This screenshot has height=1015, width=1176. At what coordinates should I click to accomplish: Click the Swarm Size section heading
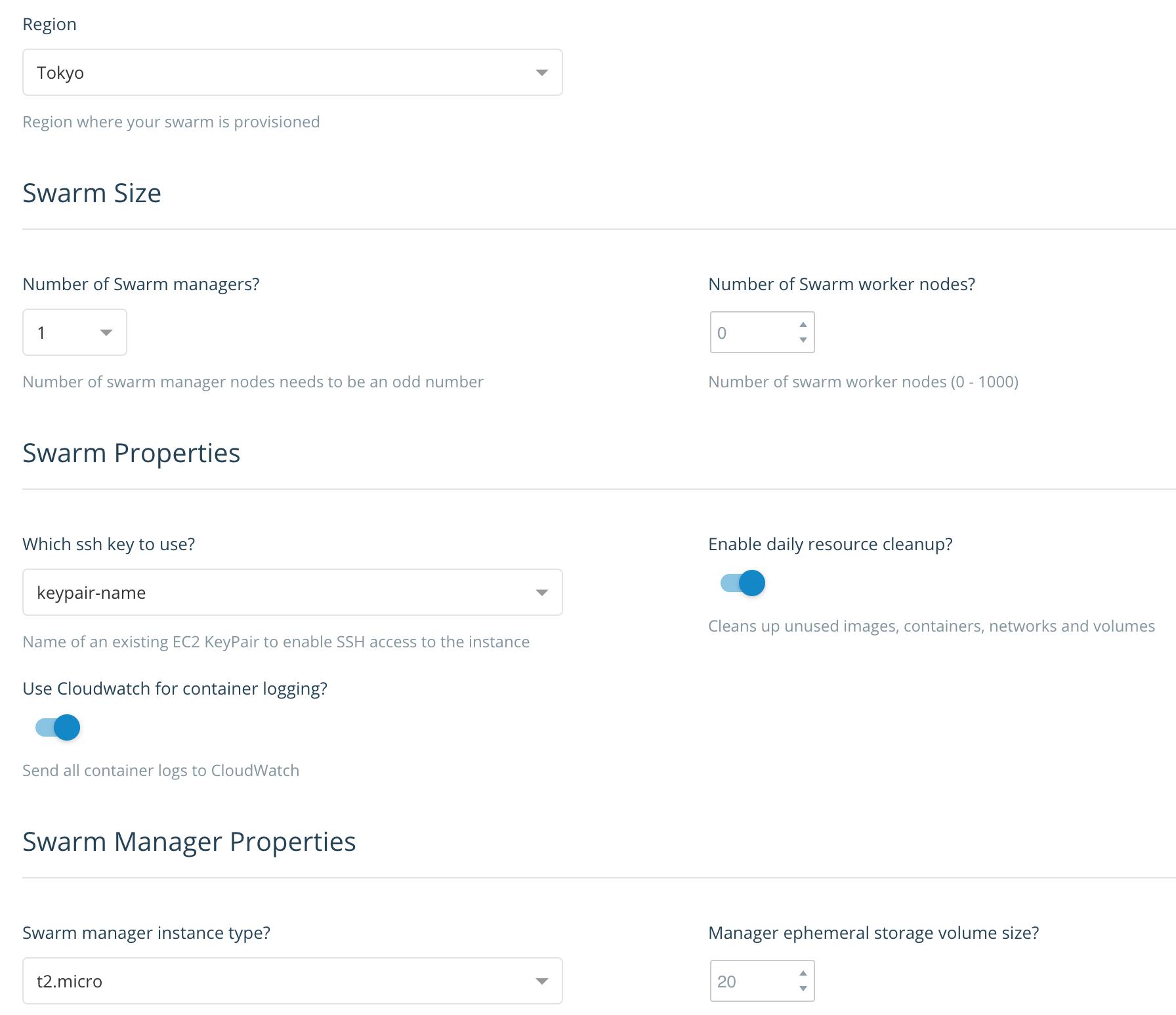pos(92,193)
